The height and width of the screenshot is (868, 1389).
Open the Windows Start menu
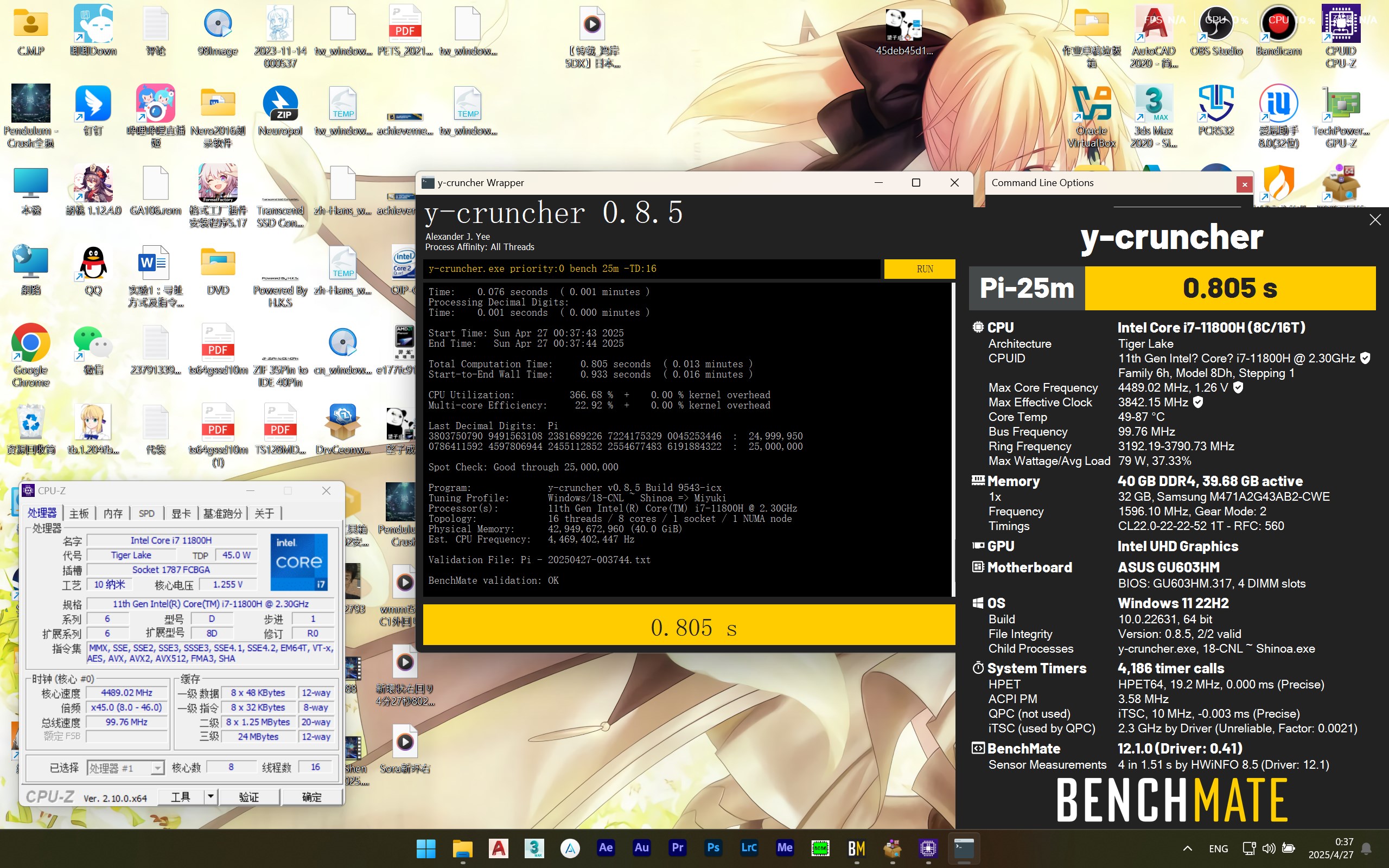426,848
